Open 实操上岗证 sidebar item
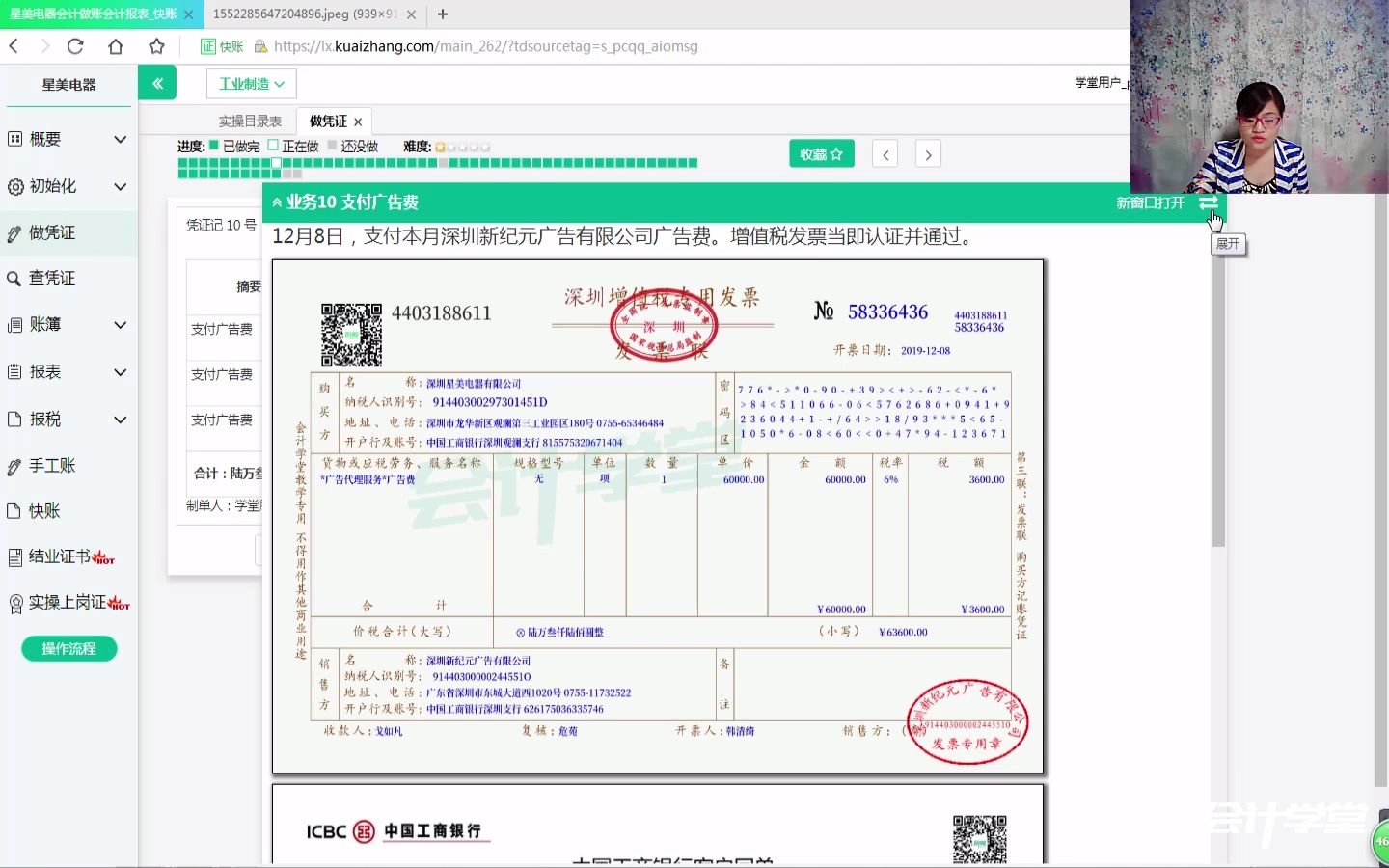The image size is (1389, 868). coord(68,603)
